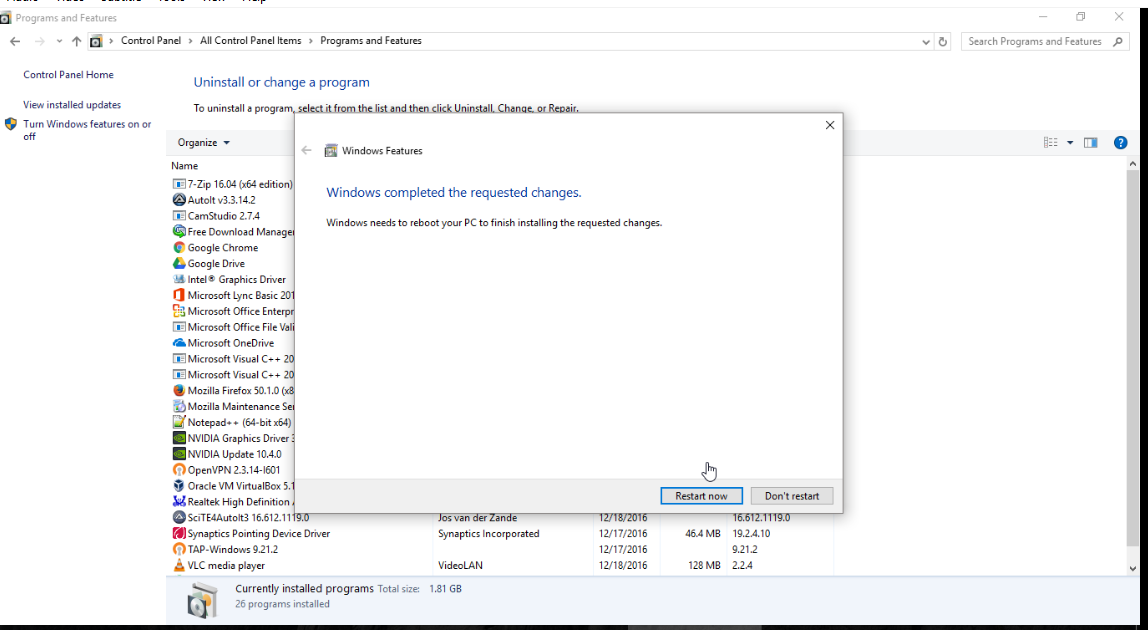Select the CamStudio 2.7.4 icon
1148x630 pixels.
click(x=179, y=216)
